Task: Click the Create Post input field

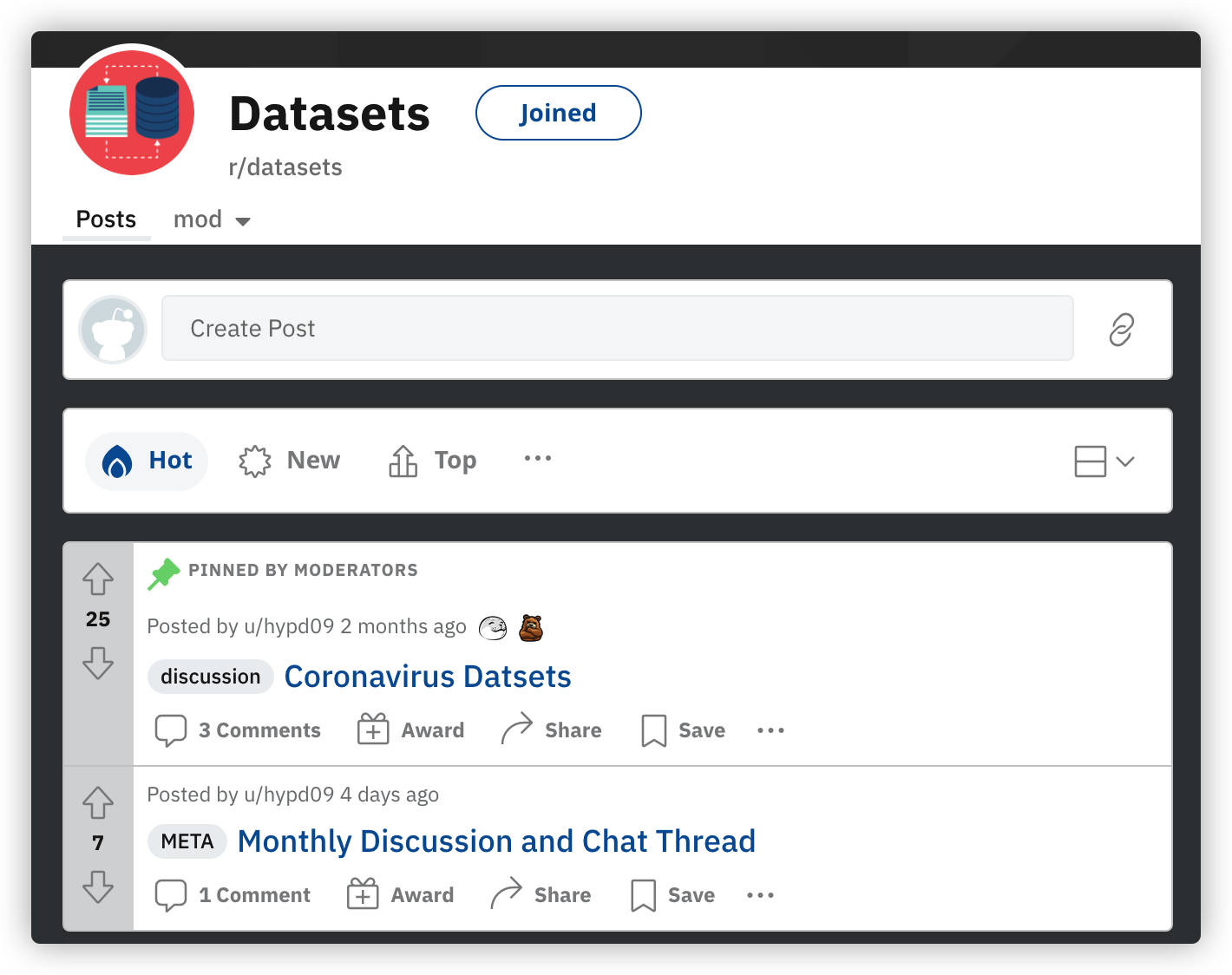Action: click(x=618, y=328)
